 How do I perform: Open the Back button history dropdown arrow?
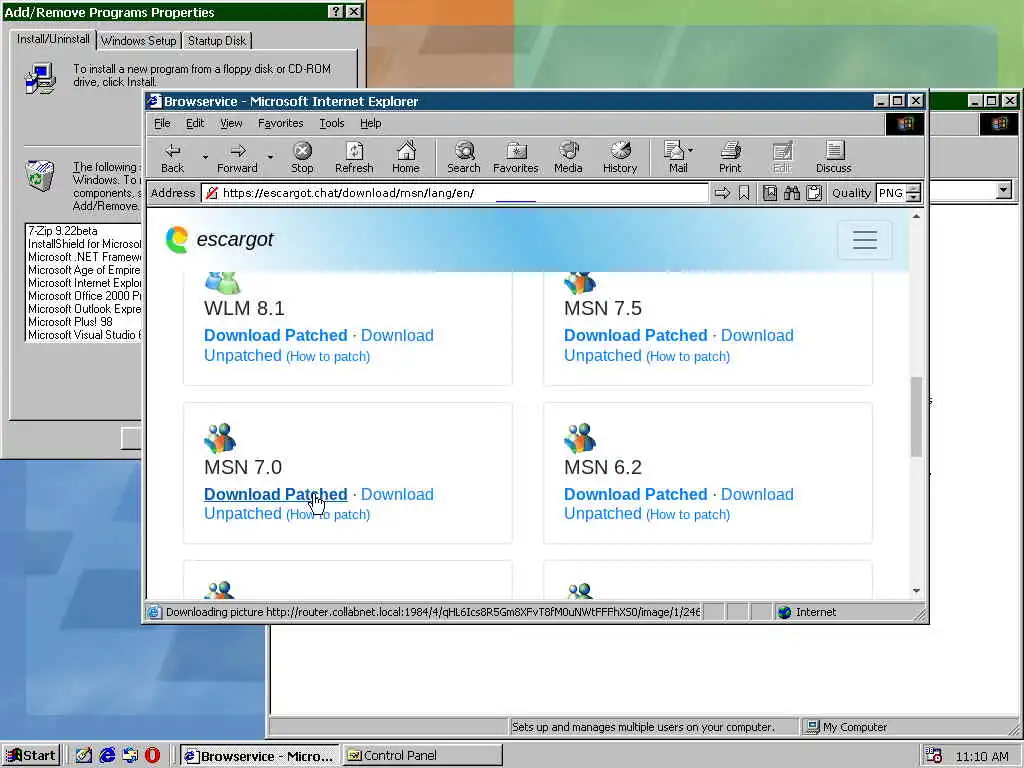click(205, 157)
